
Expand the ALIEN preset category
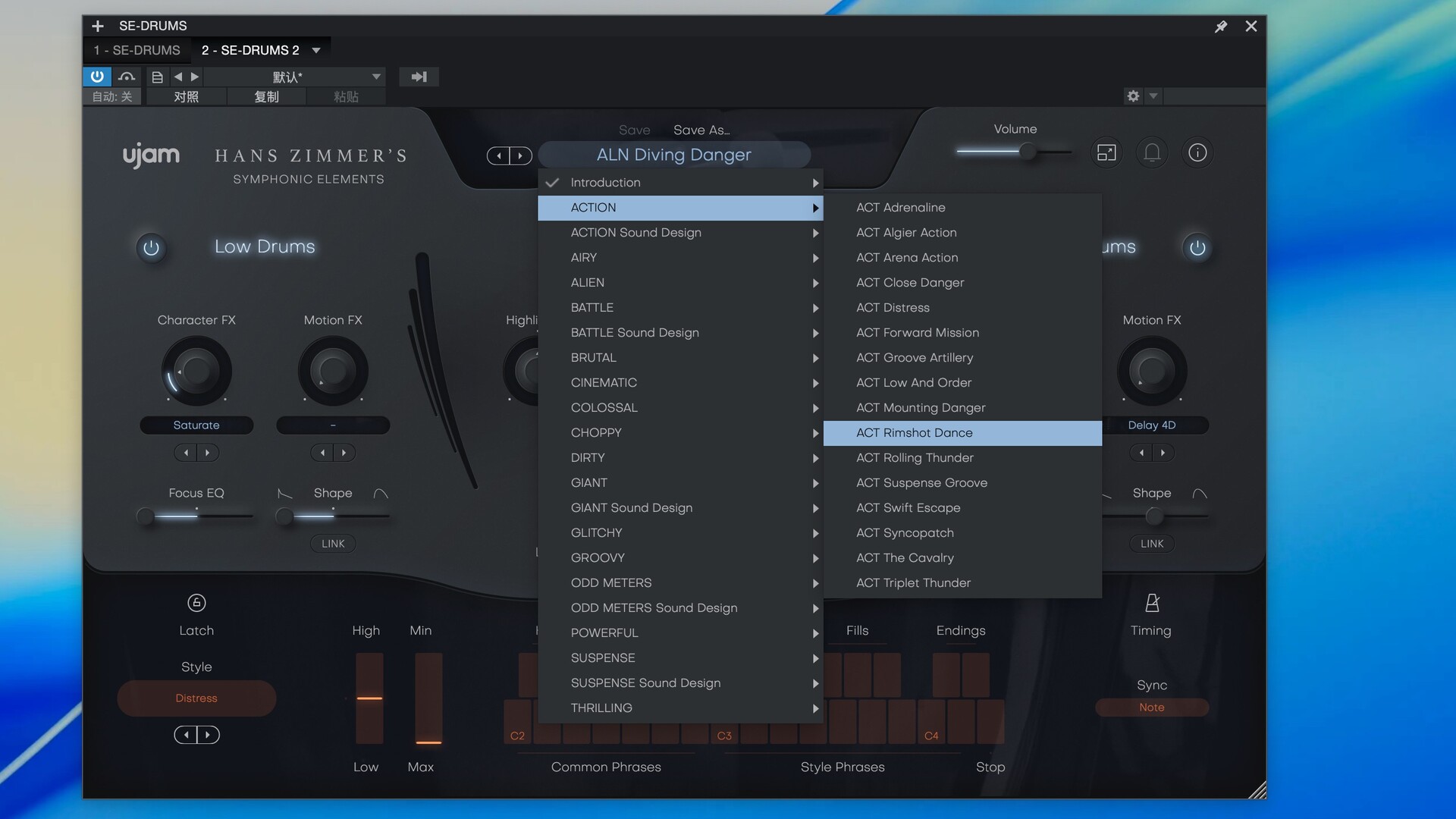tap(680, 283)
